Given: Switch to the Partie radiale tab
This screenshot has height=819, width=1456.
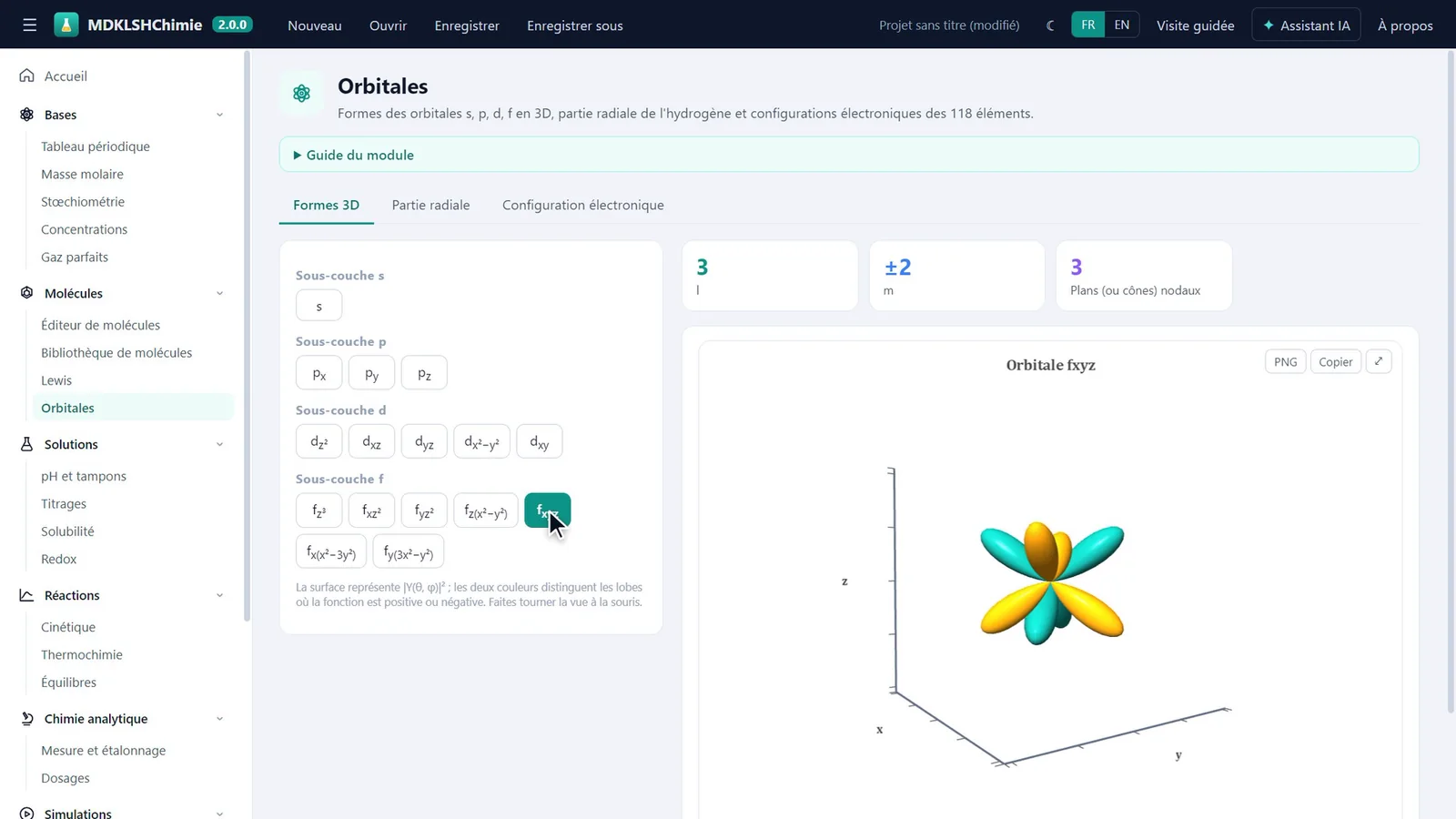Looking at the screenshot, I should [430, 205].
